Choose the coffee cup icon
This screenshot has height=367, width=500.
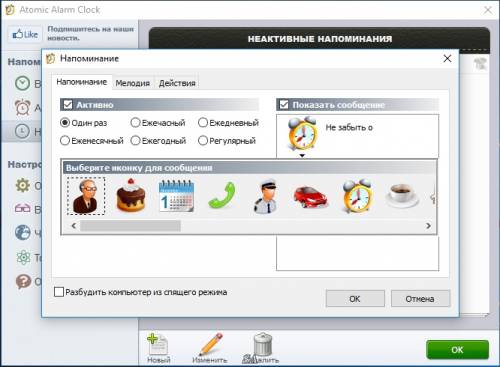pos(402,196)
